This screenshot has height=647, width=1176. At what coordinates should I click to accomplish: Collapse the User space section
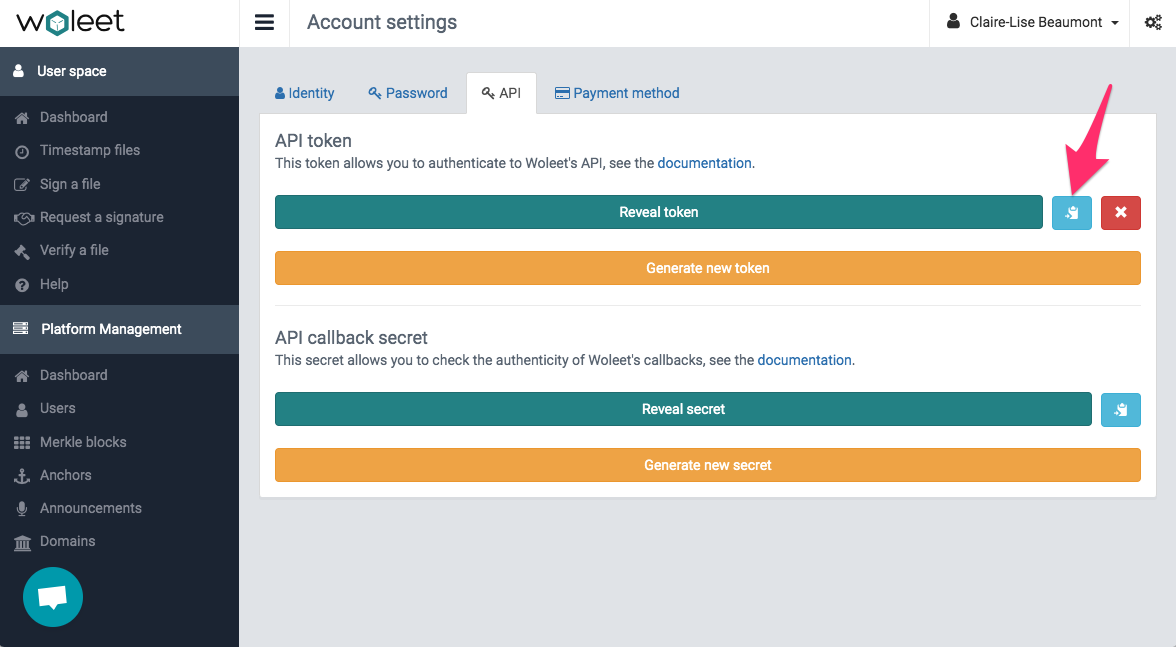pos(72,71)
